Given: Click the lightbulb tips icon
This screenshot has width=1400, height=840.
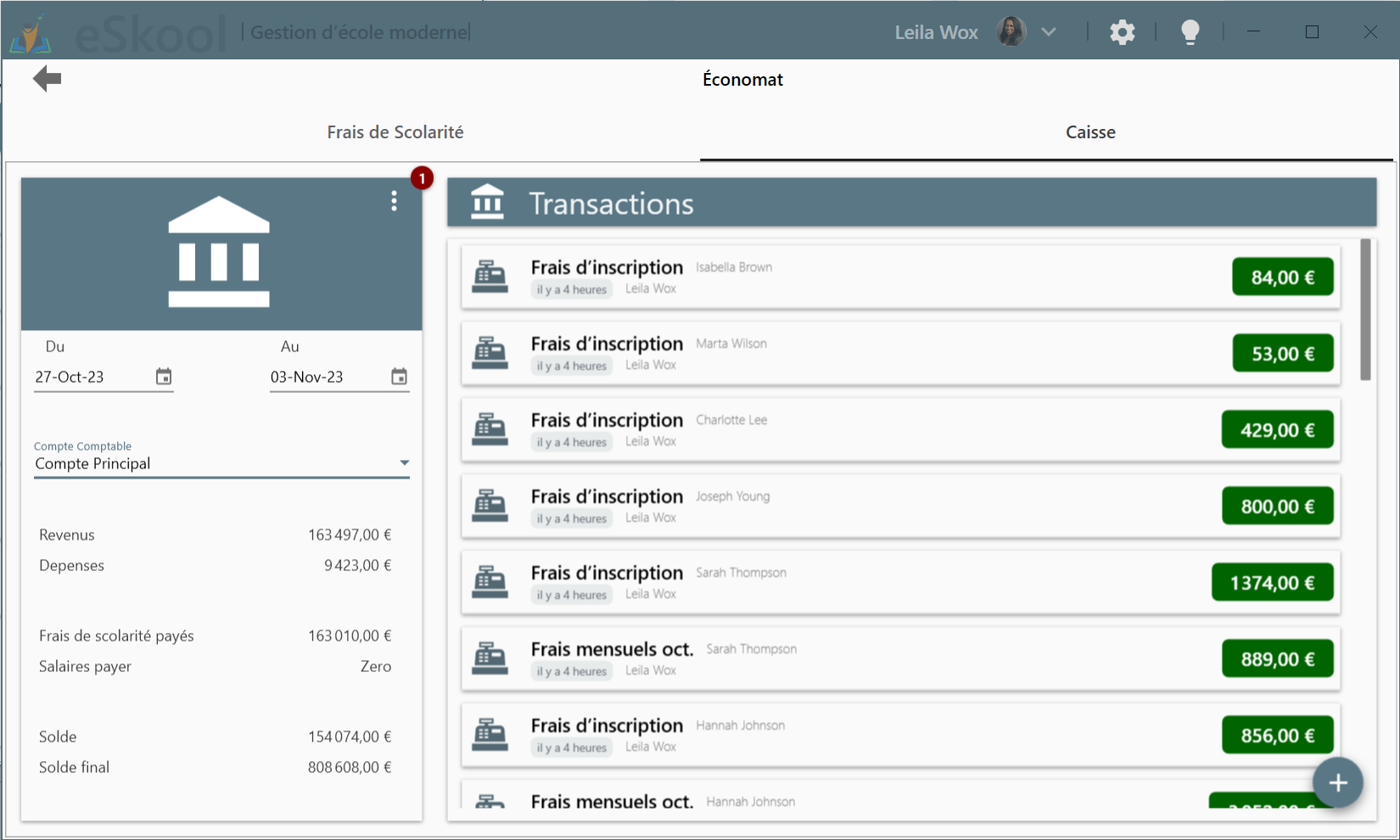Looking at the screenshot, I should tap(1190, 33).
